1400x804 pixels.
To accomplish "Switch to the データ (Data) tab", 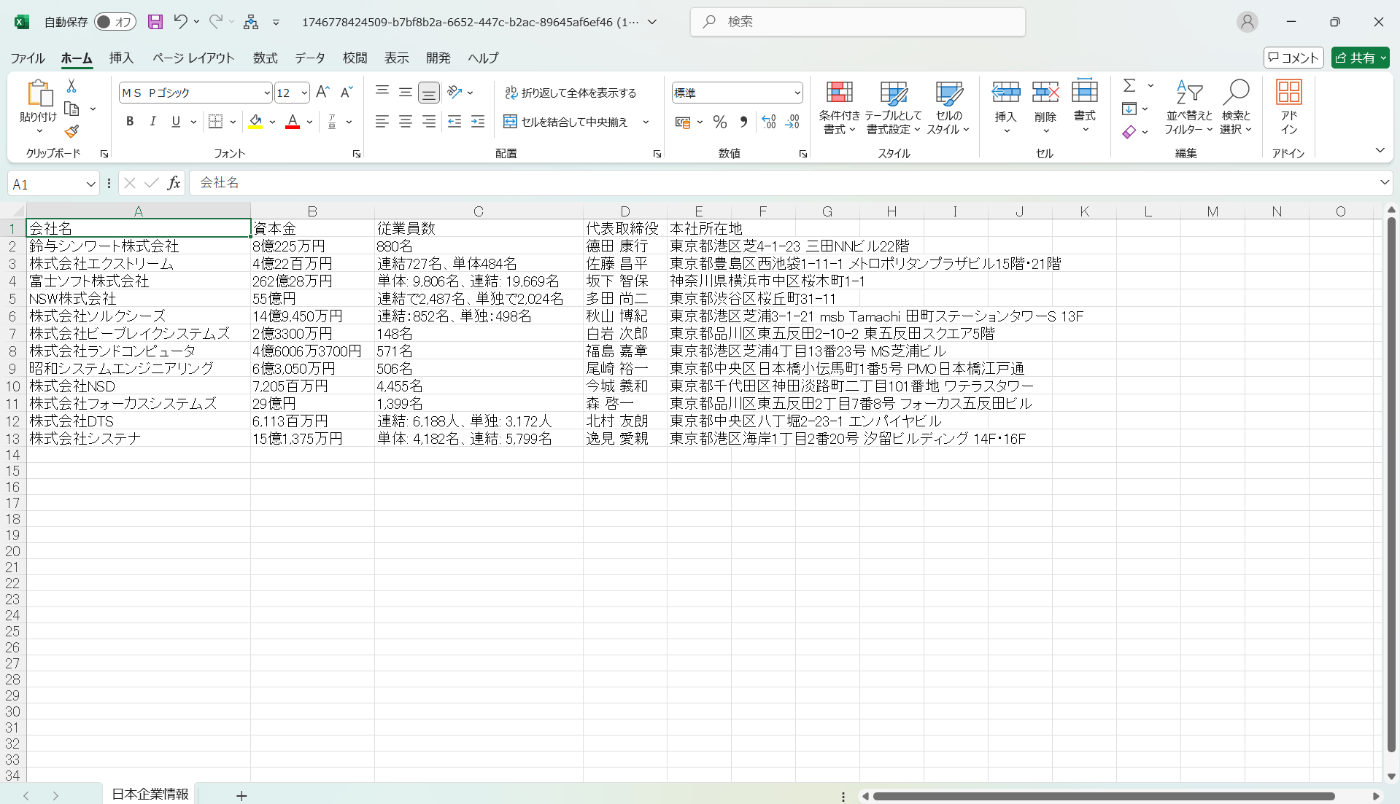I will click(x=310, y=58).
